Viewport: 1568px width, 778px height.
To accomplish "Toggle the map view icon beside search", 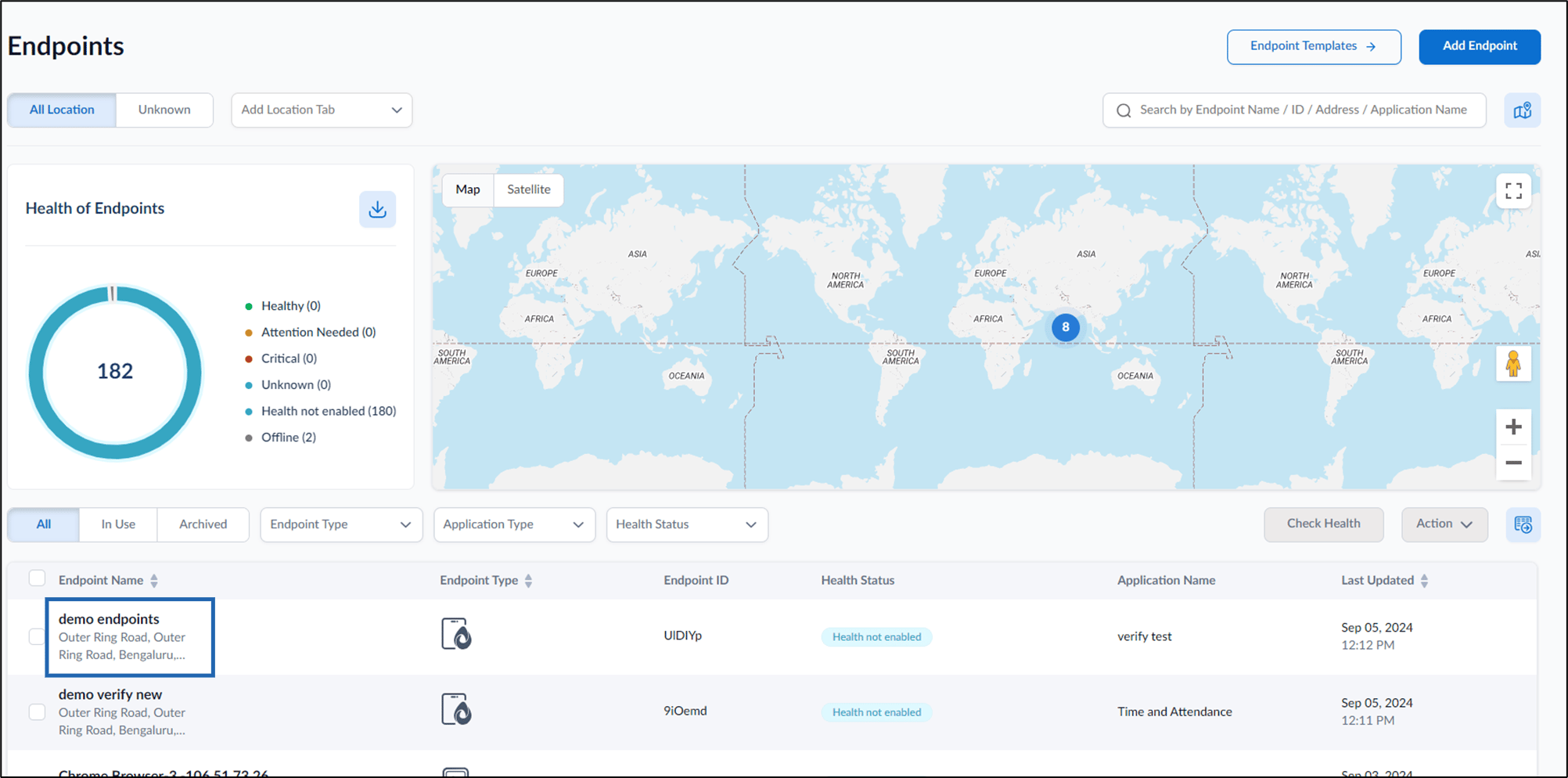I will (1522, 110).
